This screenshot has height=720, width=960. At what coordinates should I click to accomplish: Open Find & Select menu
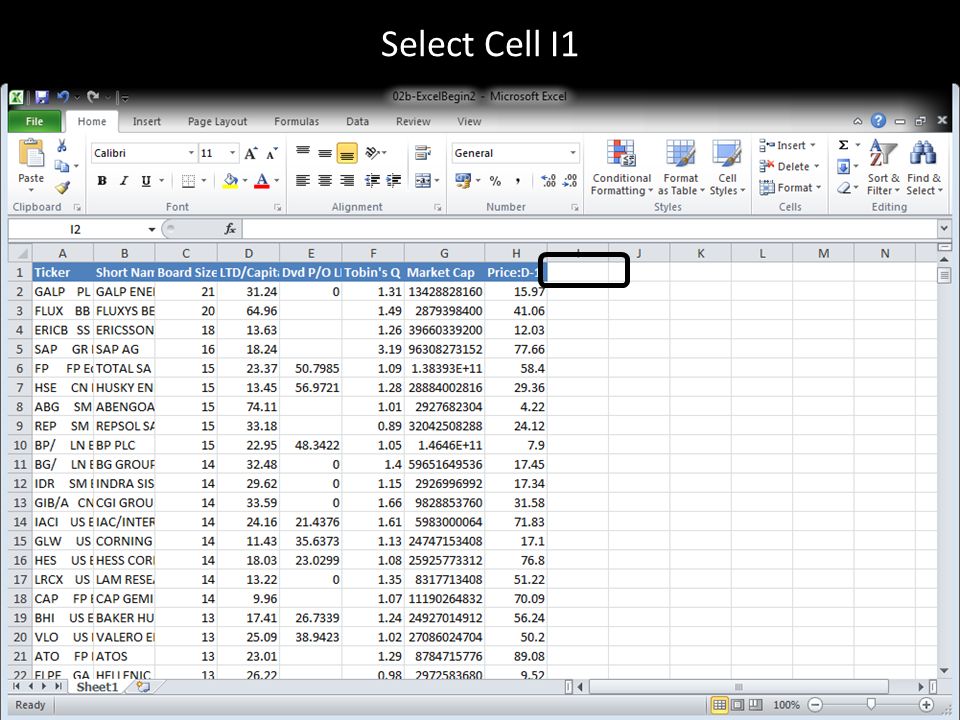(924, 168)
